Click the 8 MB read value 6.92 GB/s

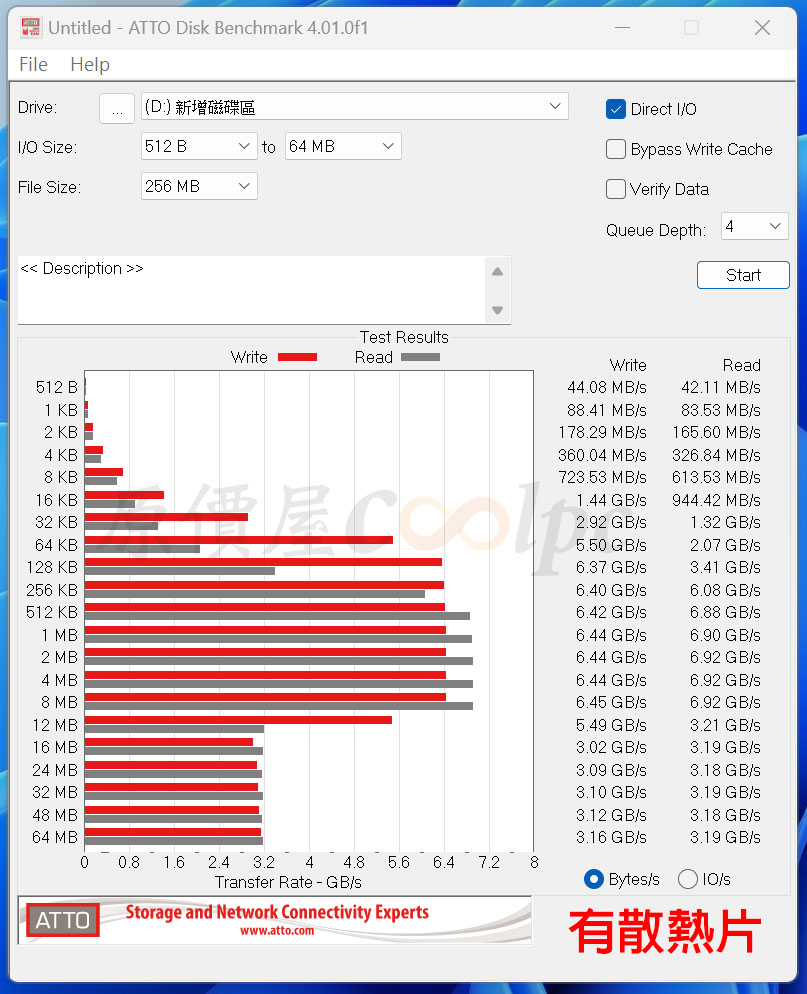pyautogui.click(x=725, y=702)
